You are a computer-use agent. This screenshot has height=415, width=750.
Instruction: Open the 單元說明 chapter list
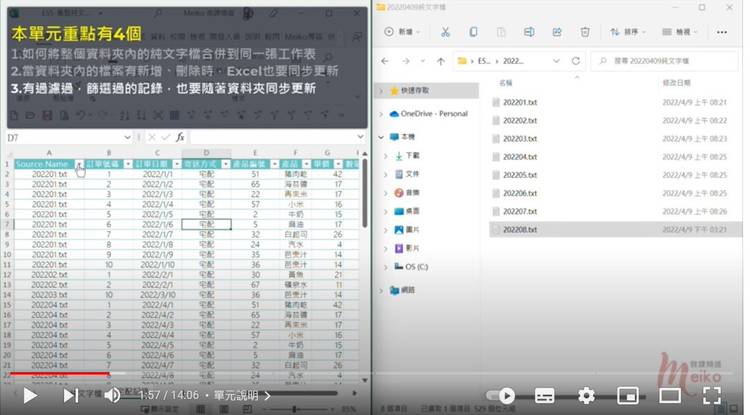click(x=242, y=395)
